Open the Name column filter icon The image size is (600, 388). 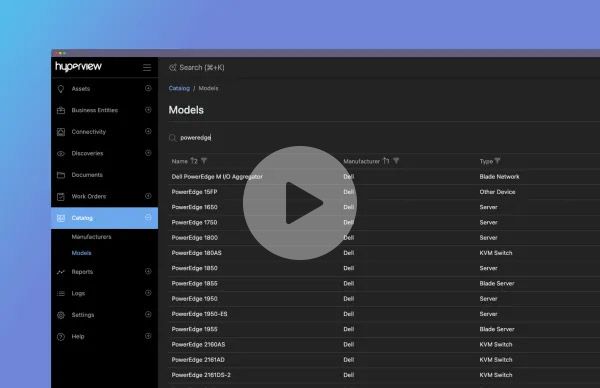(204, 161)
